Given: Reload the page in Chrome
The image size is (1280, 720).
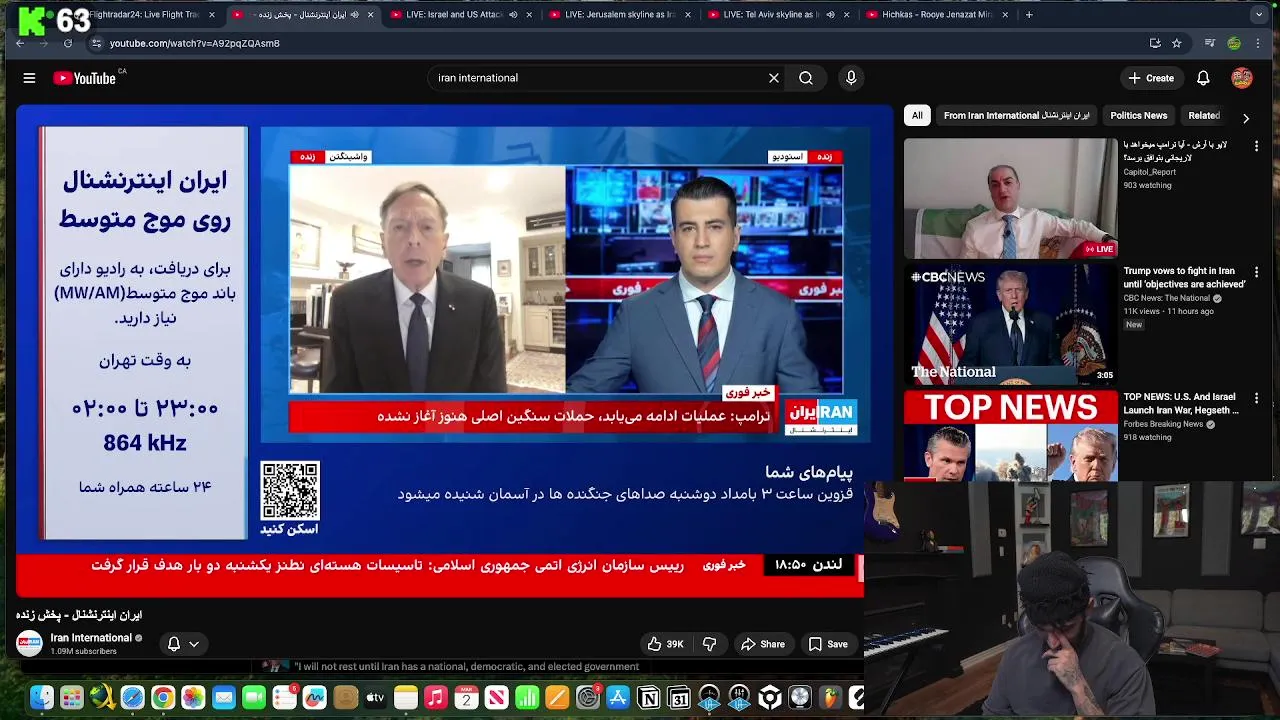Looking at the screenshot, I should [x=68, y=43].
